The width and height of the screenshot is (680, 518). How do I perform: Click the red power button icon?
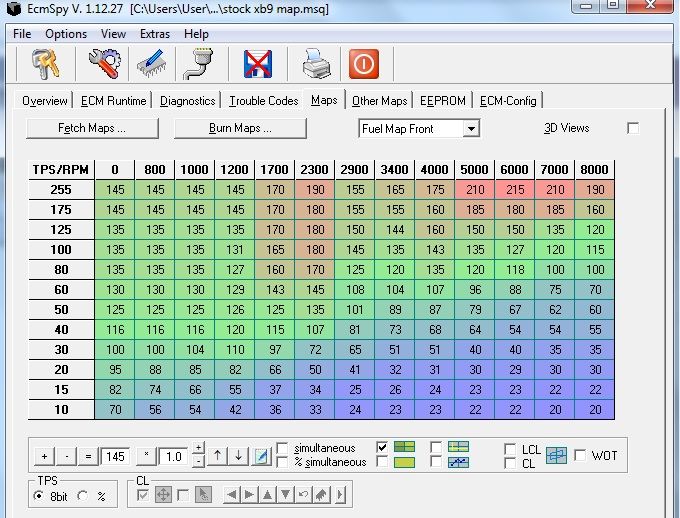pyautogui.click(x=364, y=64)
